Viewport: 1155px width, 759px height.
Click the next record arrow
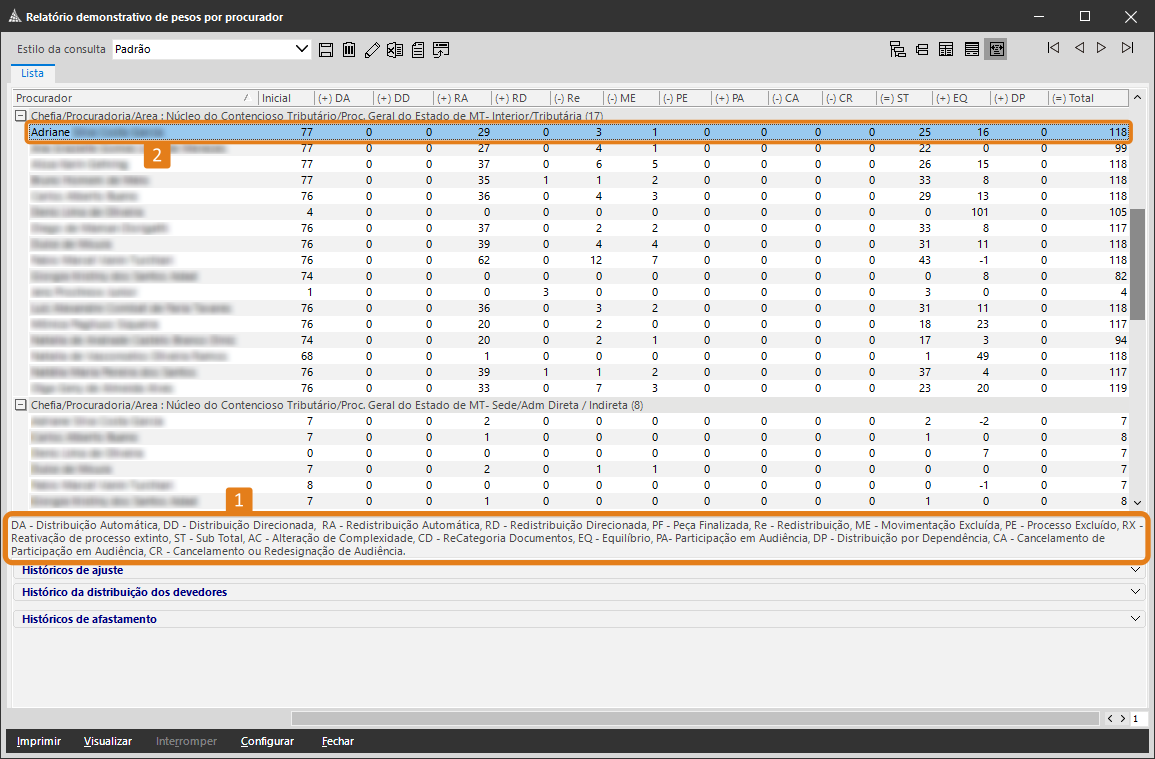(1101, 48)
